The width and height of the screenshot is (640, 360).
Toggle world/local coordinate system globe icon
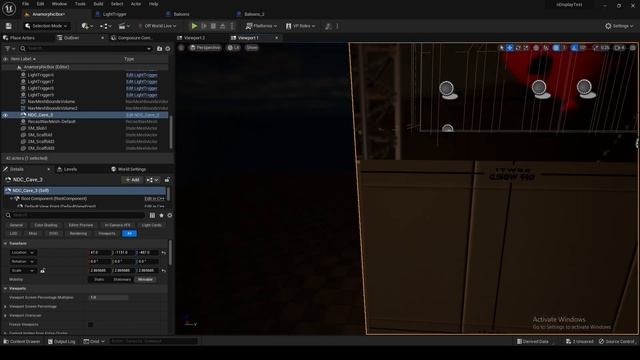click(536, 48)
